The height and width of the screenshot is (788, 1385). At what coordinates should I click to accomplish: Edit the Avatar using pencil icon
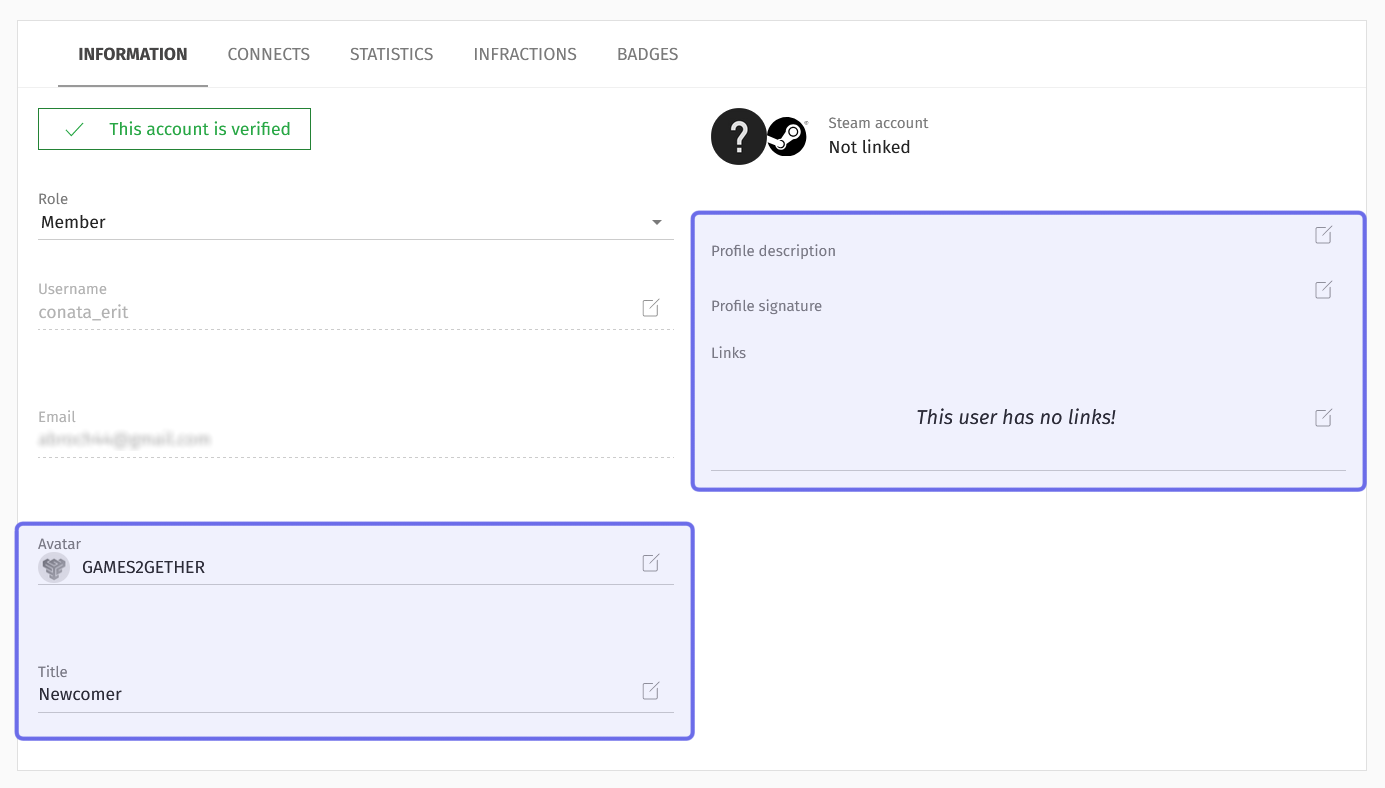[x=651, y=563]
